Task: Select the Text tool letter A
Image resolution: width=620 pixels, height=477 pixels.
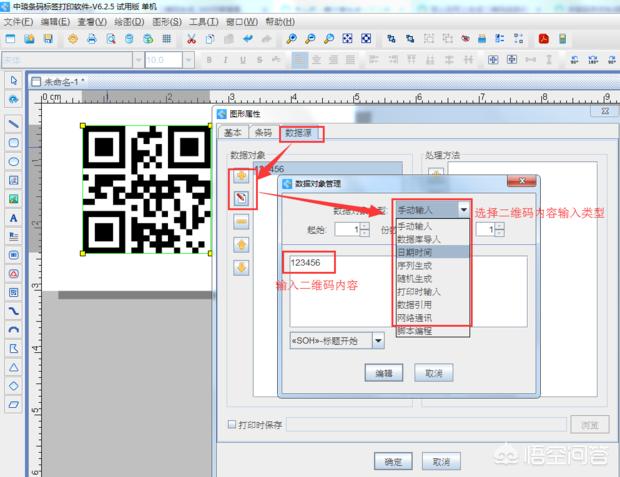Action: (x=14, y=218)
